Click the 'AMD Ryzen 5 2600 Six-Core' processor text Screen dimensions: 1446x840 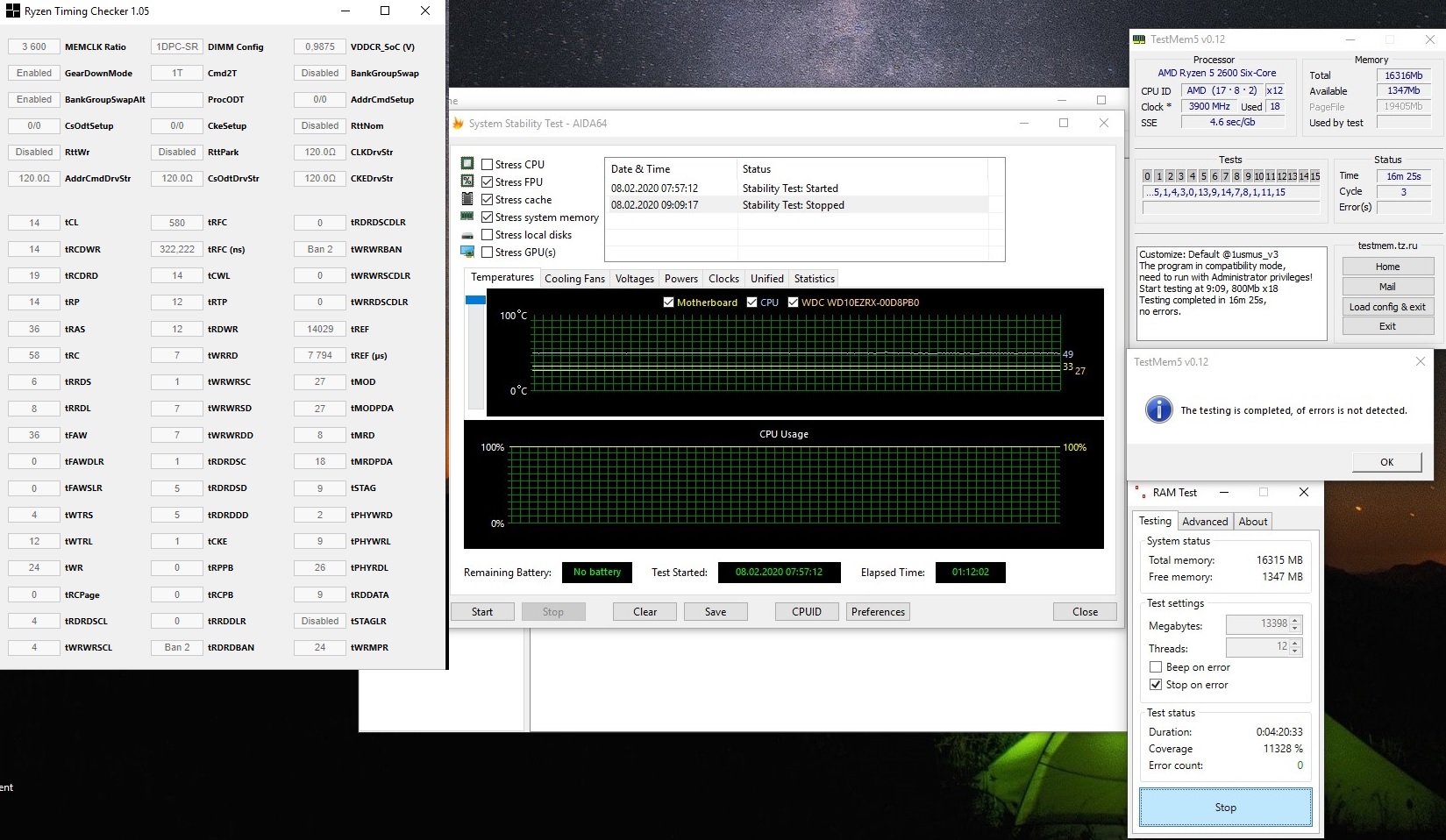1217,73
